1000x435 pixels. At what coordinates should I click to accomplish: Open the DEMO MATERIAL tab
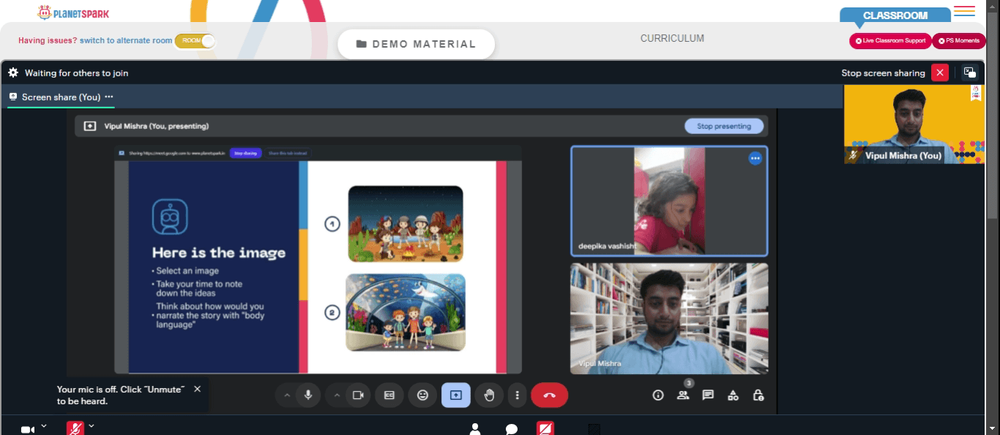[416, 44]
